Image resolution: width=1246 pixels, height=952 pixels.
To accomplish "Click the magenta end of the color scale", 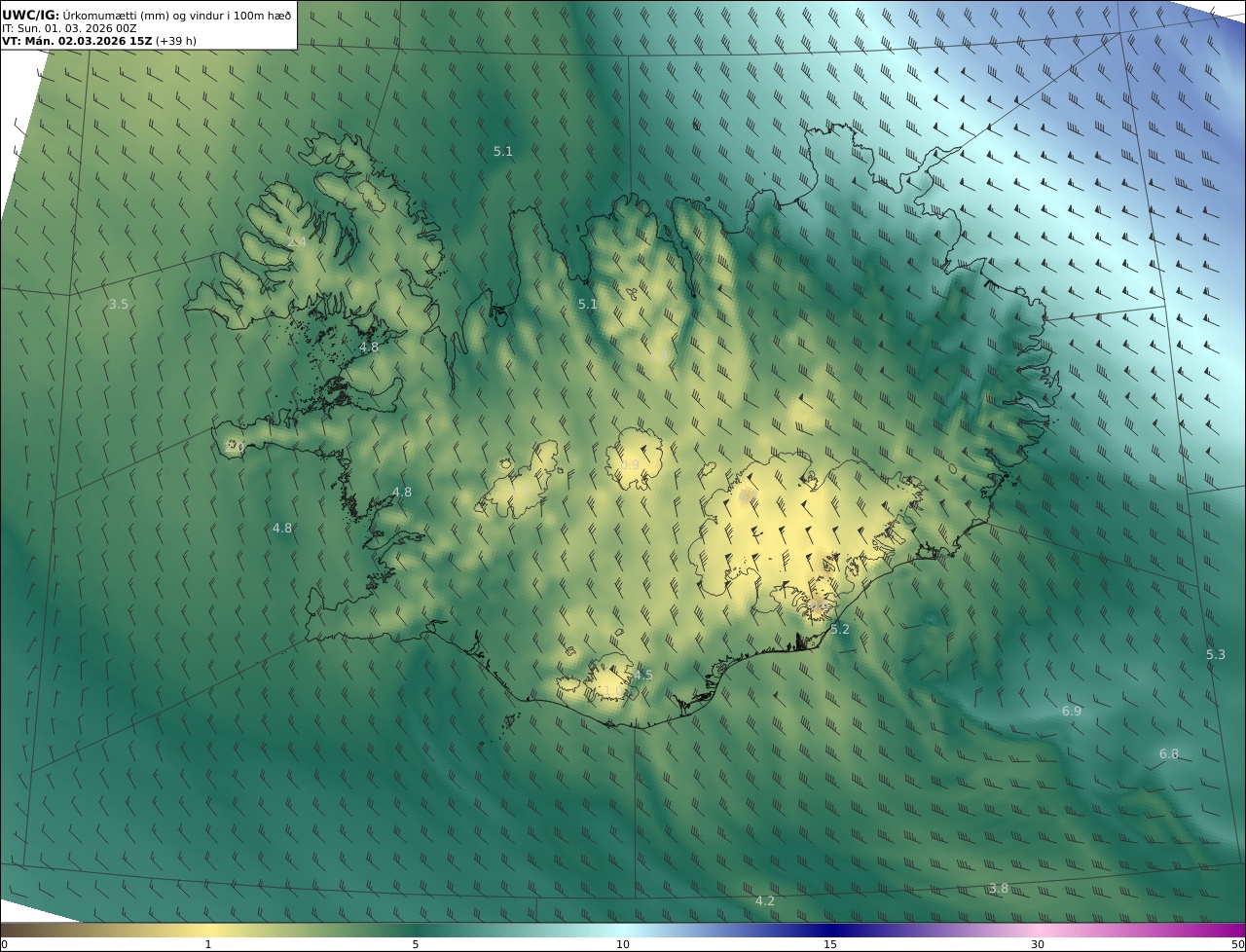I will pos(1228,930).
